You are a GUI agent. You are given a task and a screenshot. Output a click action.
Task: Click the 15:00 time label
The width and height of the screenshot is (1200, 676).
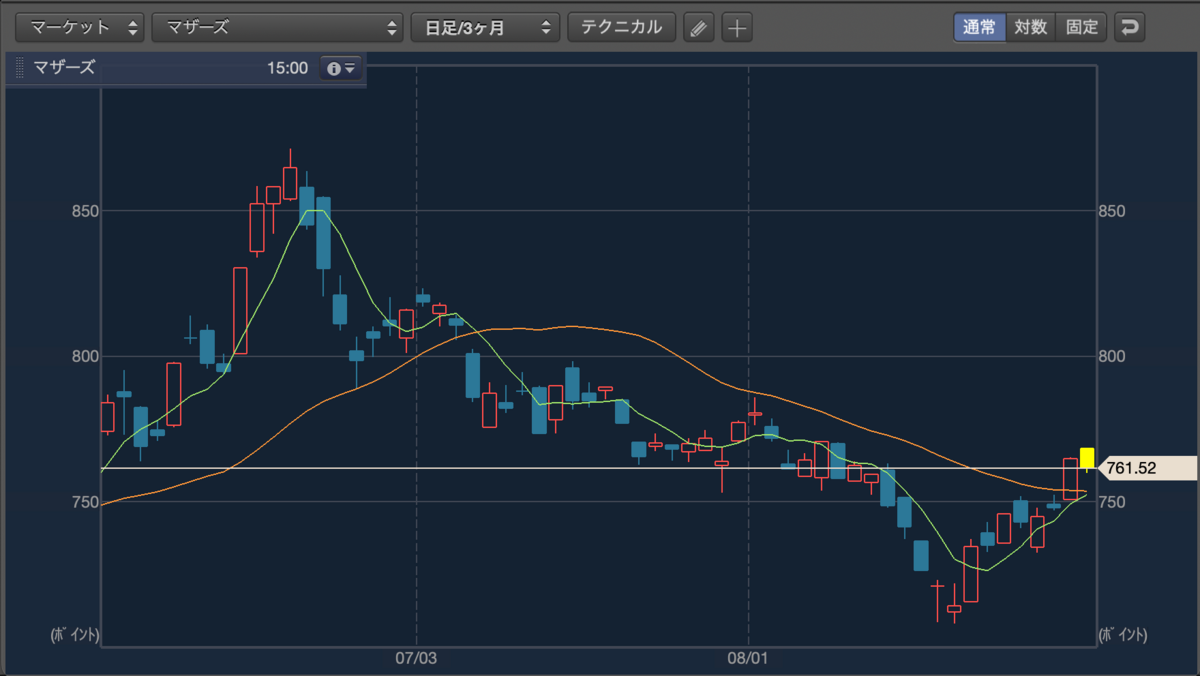[x=287, y=69]
